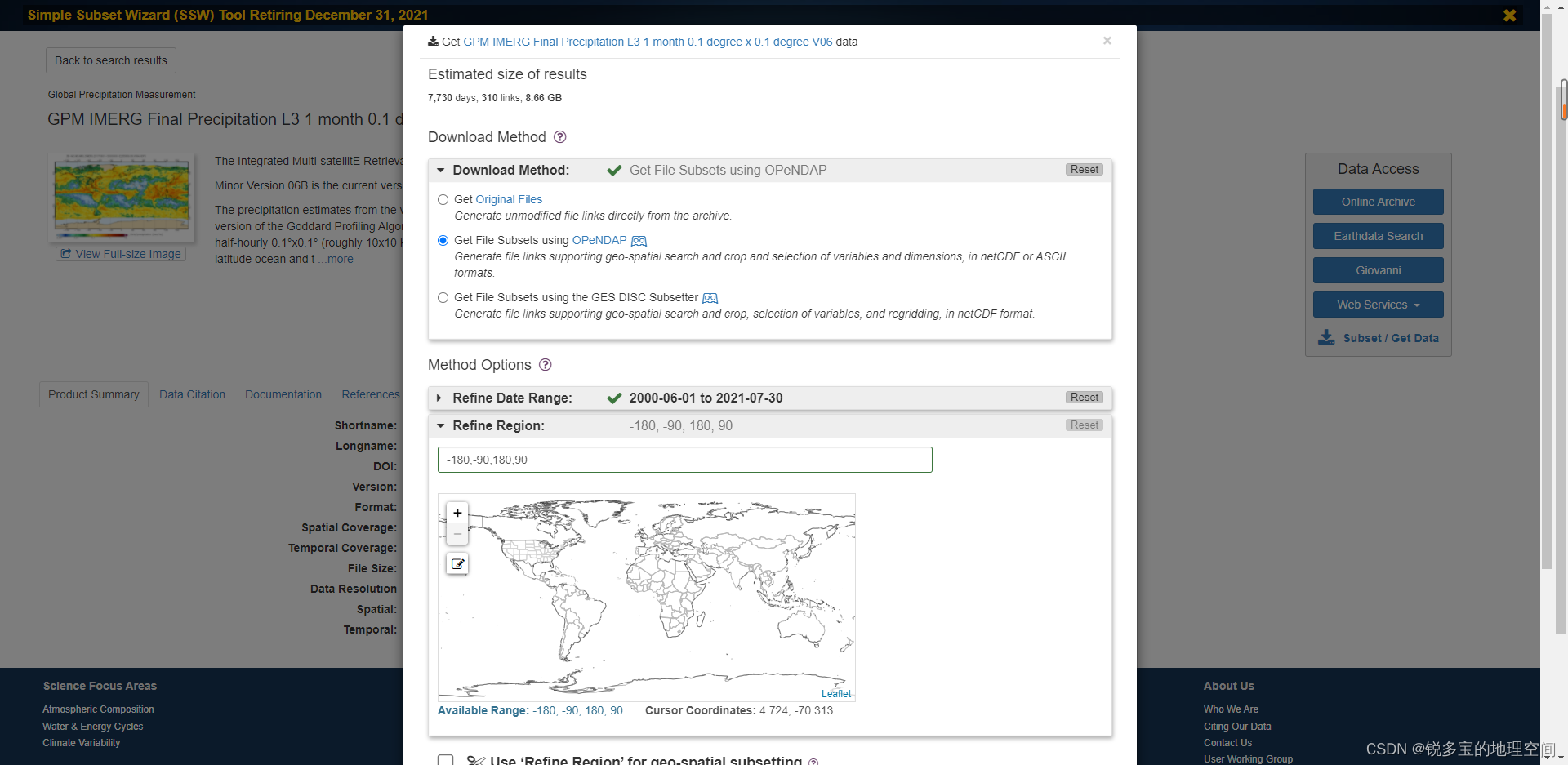
Task: Open Climate Variability footer link
Action: pyautogui.click(x=81, y=743)
